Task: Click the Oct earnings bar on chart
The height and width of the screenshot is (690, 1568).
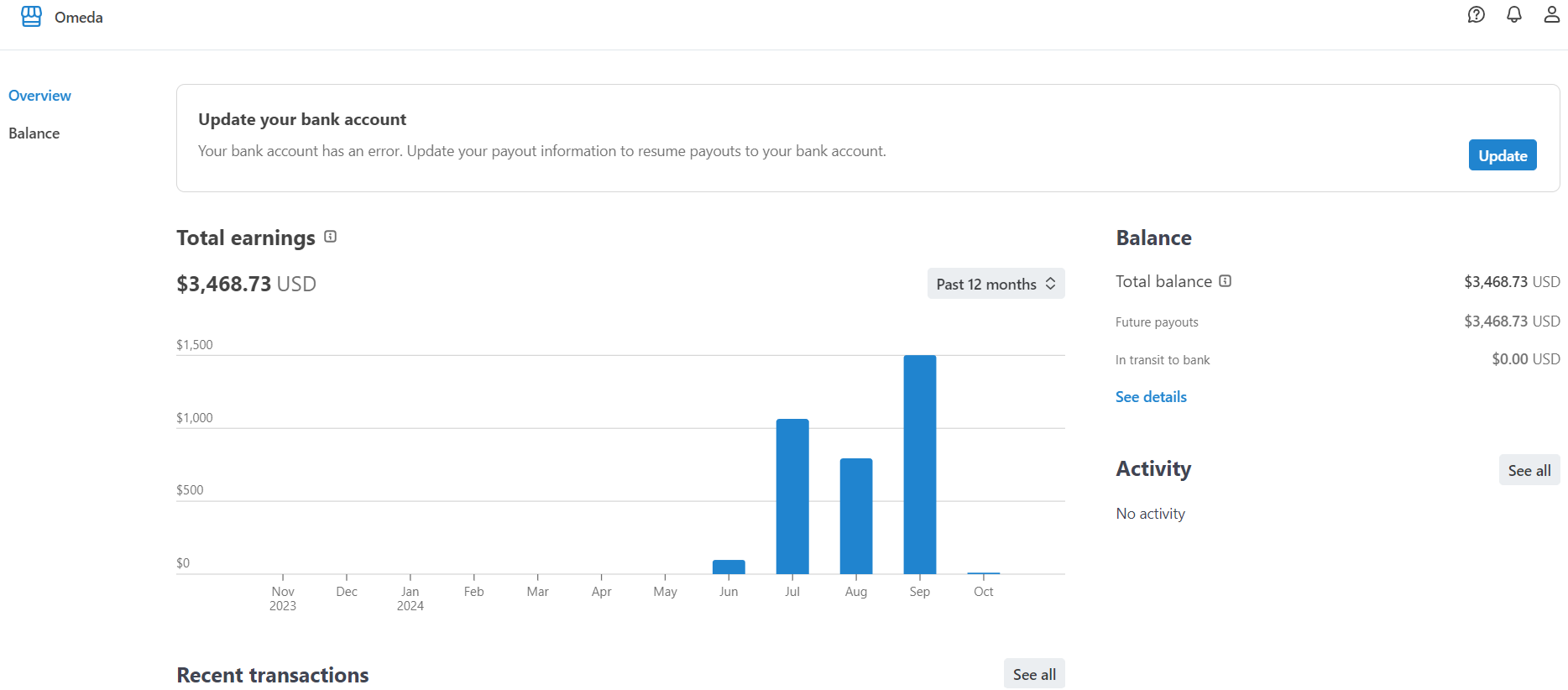Action: coord(983,572)
